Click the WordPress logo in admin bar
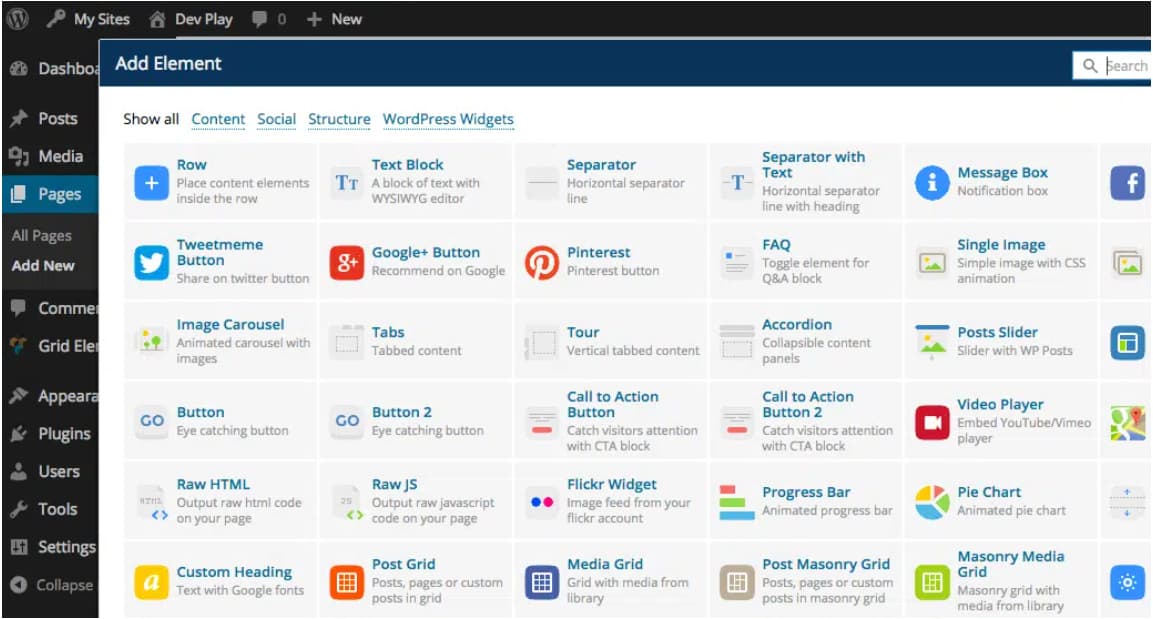Image resolution: width=1153 pixels, height=619 pixels. (18, 18)
